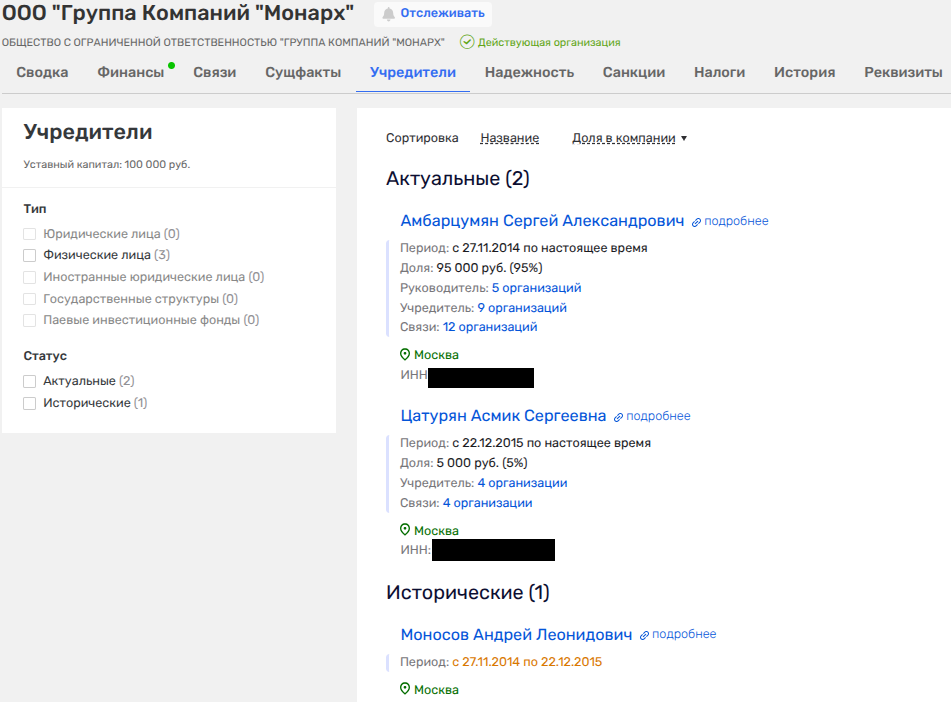
Task: Open Цатурян's 4 организации связи link
Action: [487, 503]
